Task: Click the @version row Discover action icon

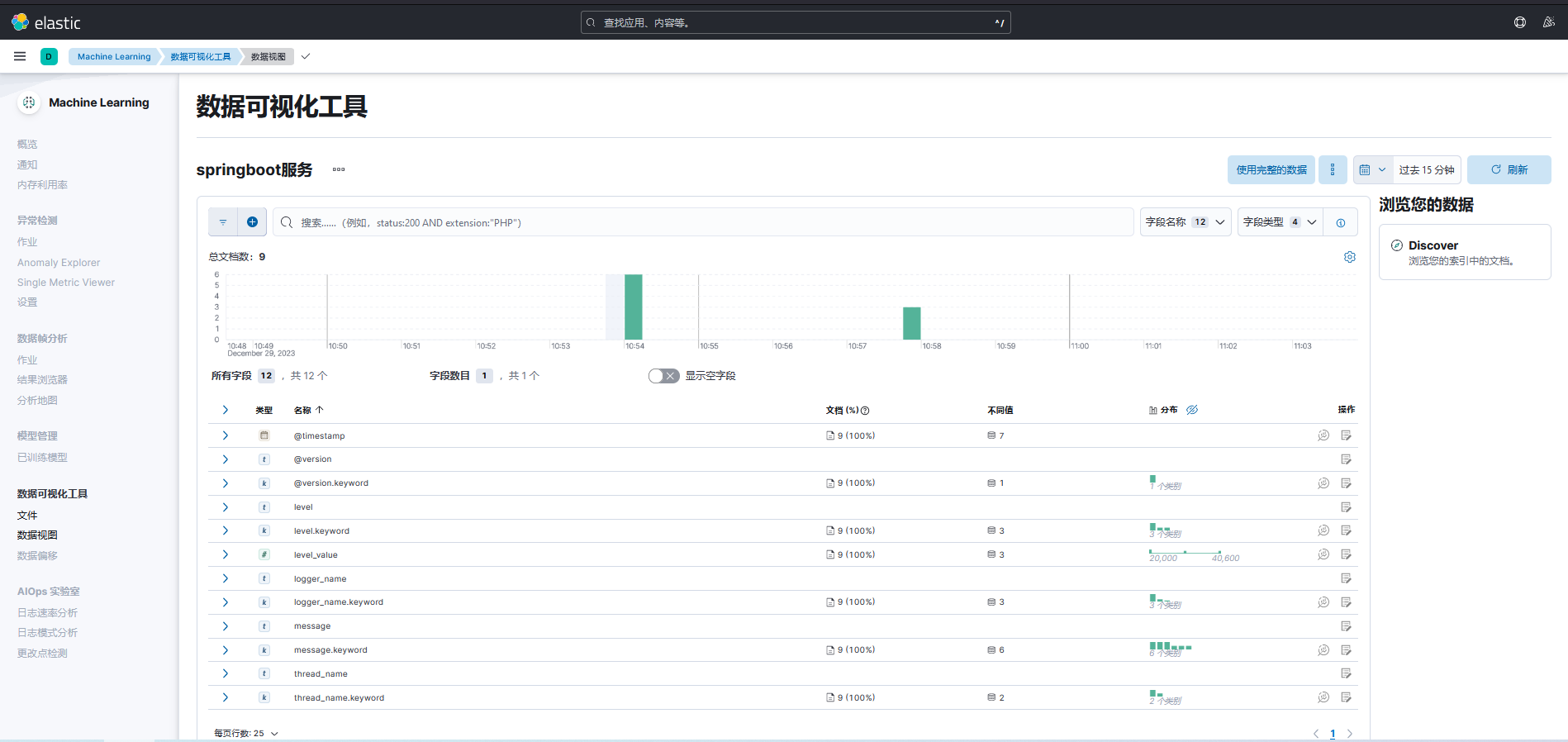Action: coord(1347,459)
